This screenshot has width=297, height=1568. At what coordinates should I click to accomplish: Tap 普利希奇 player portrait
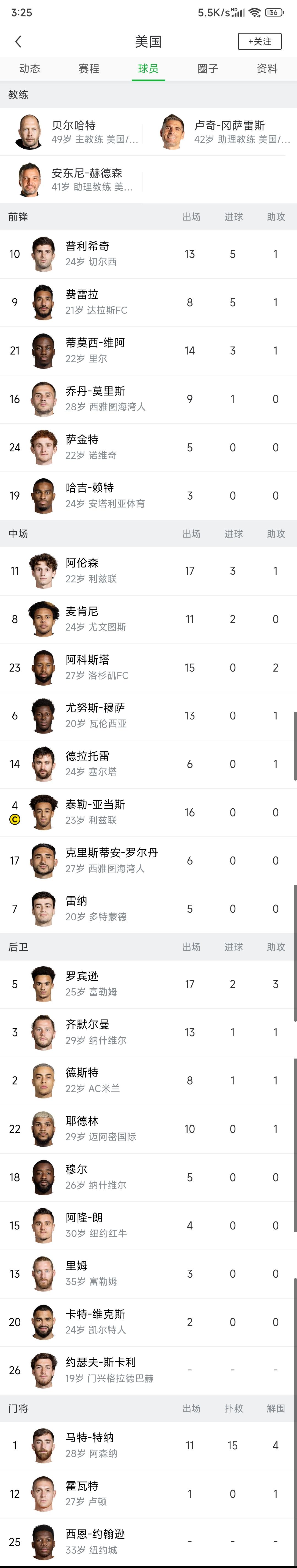44,254
